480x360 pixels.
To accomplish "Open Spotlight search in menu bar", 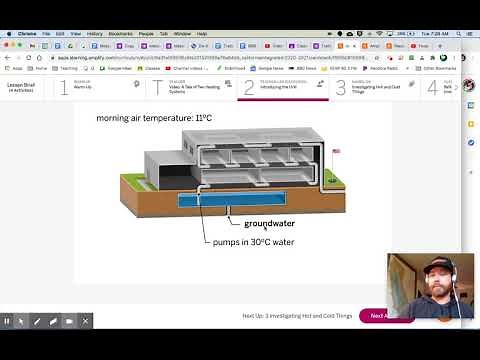I will tap(459, 34).
